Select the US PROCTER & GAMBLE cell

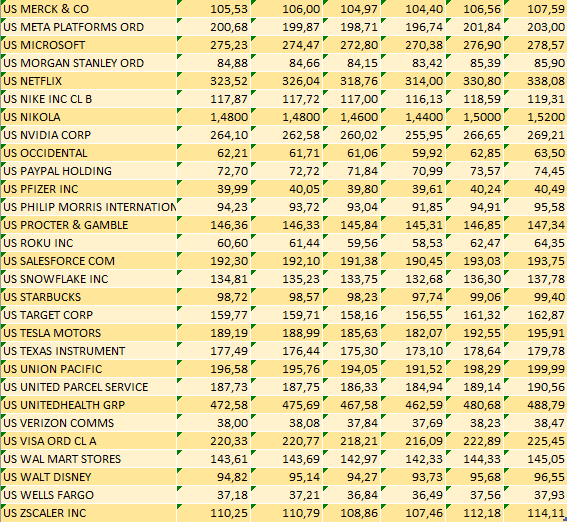[89, 225]
